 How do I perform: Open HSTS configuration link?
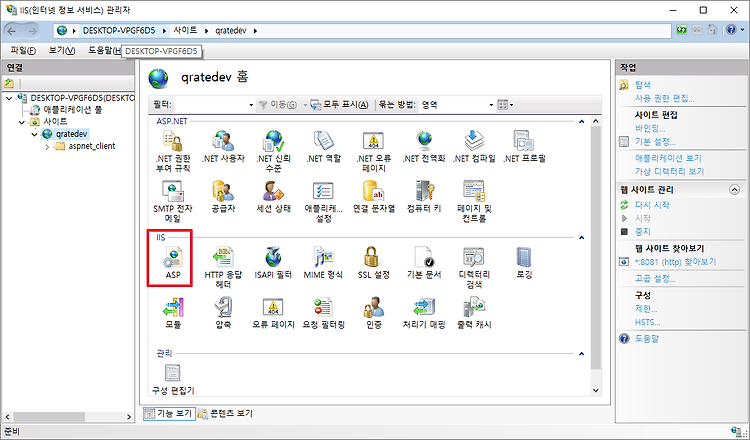point(647,322)
